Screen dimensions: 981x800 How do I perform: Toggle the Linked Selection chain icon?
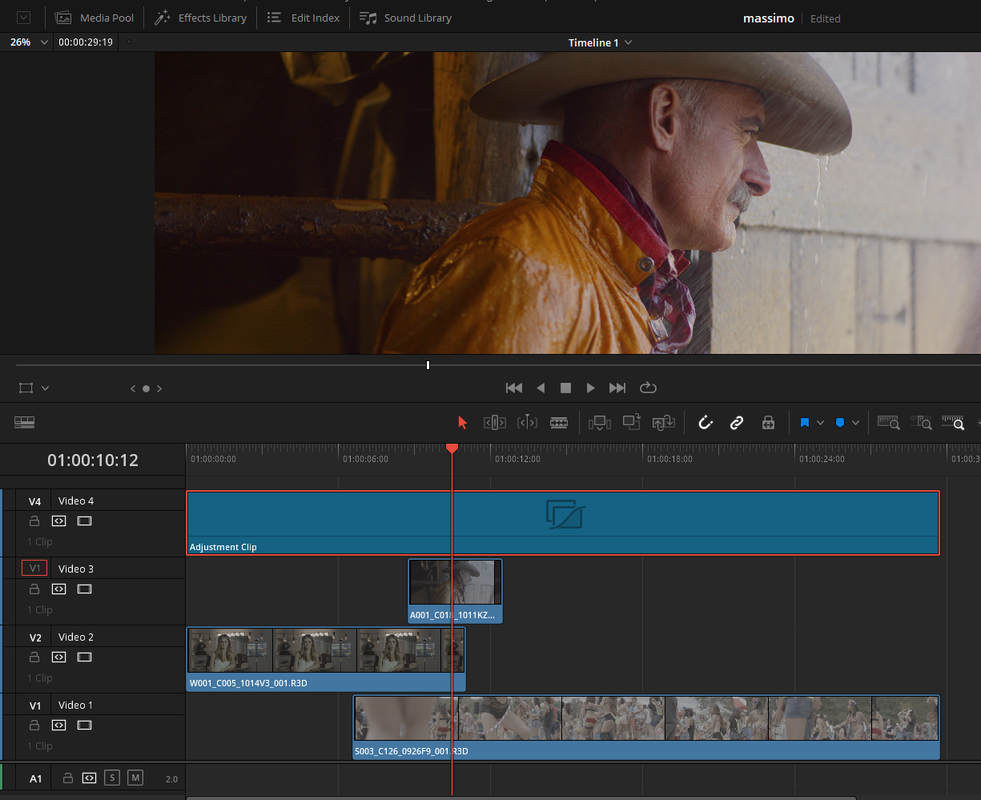pyautogui.click(x=736, y=423)
